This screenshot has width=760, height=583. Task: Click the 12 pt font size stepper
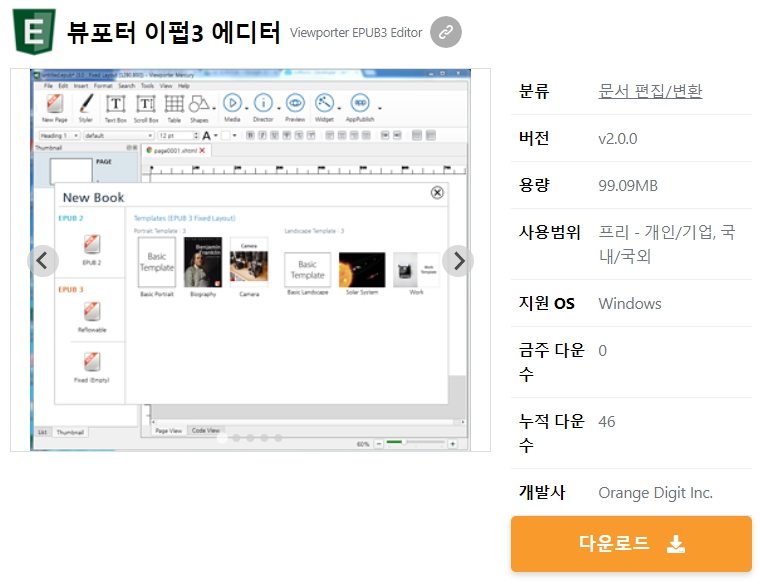tap(196, 135)
